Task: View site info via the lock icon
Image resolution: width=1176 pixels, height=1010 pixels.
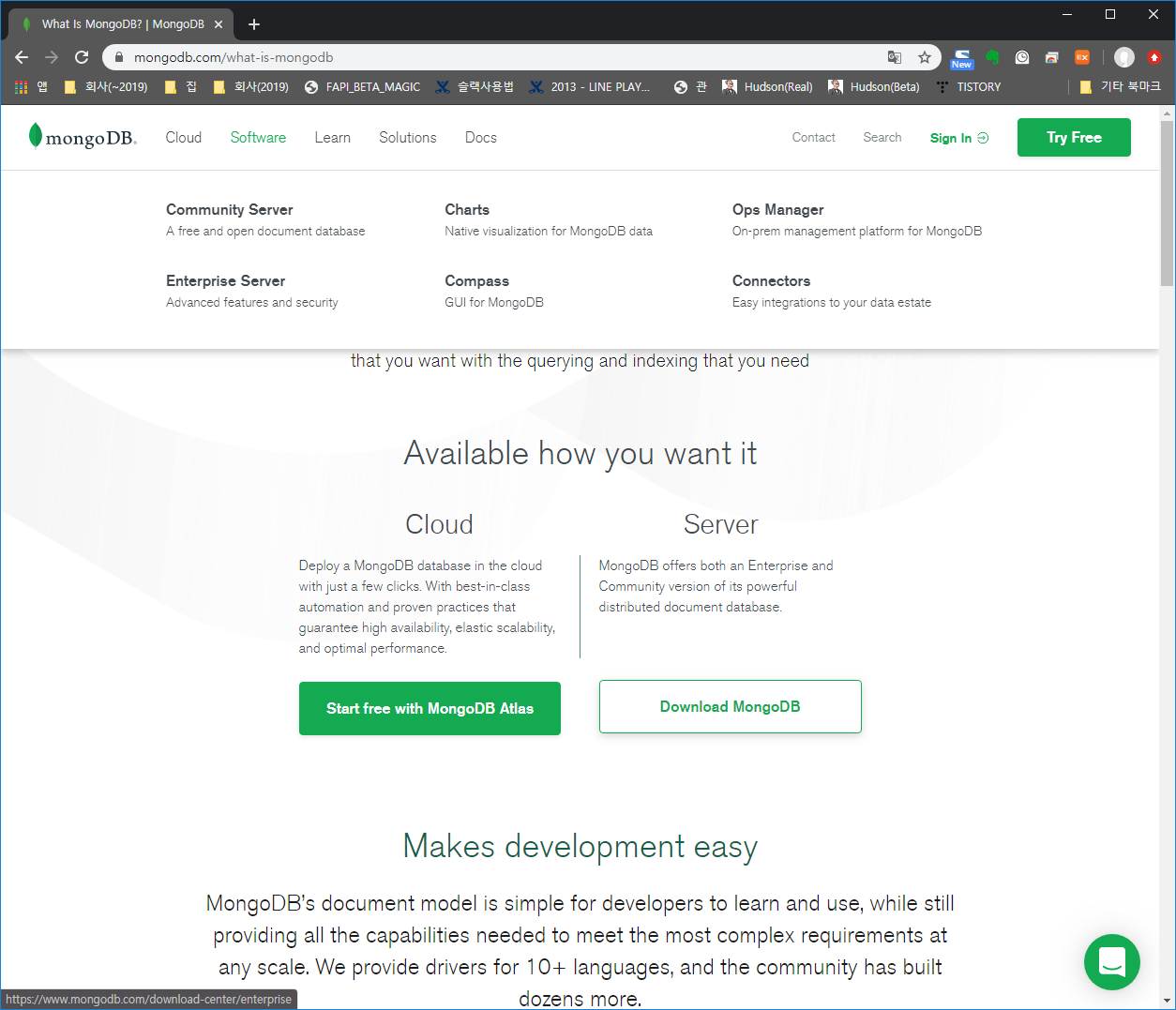Action: pyautogui.click(x=118, y=57)
